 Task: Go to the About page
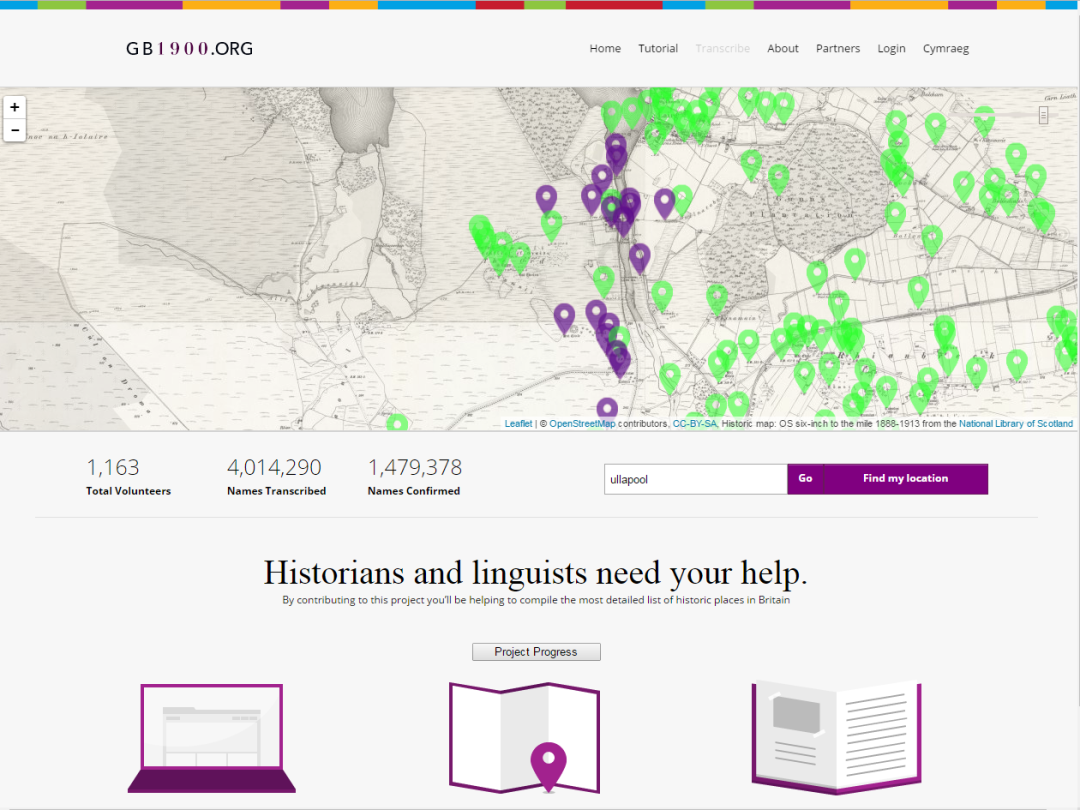click(783, 48)
